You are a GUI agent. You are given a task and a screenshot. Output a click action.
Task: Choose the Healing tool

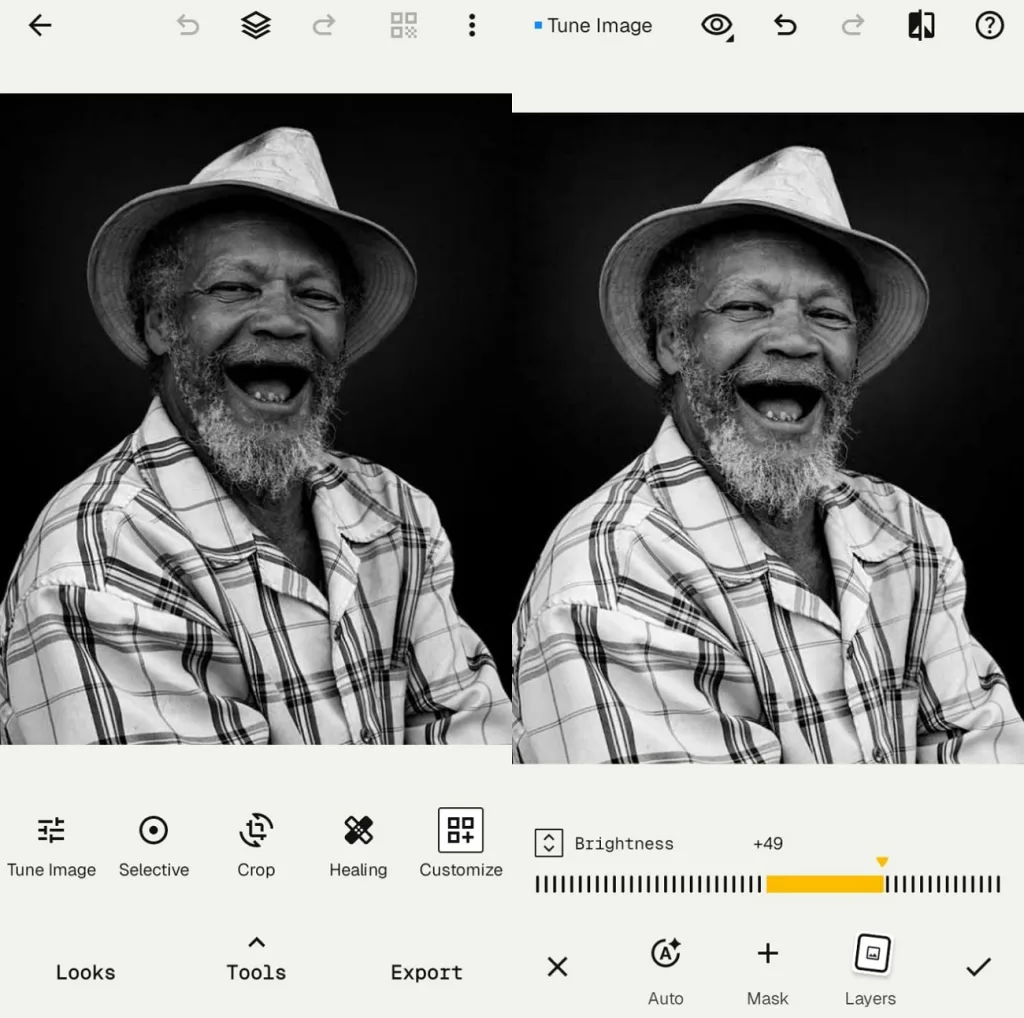[x=358, y=846]
